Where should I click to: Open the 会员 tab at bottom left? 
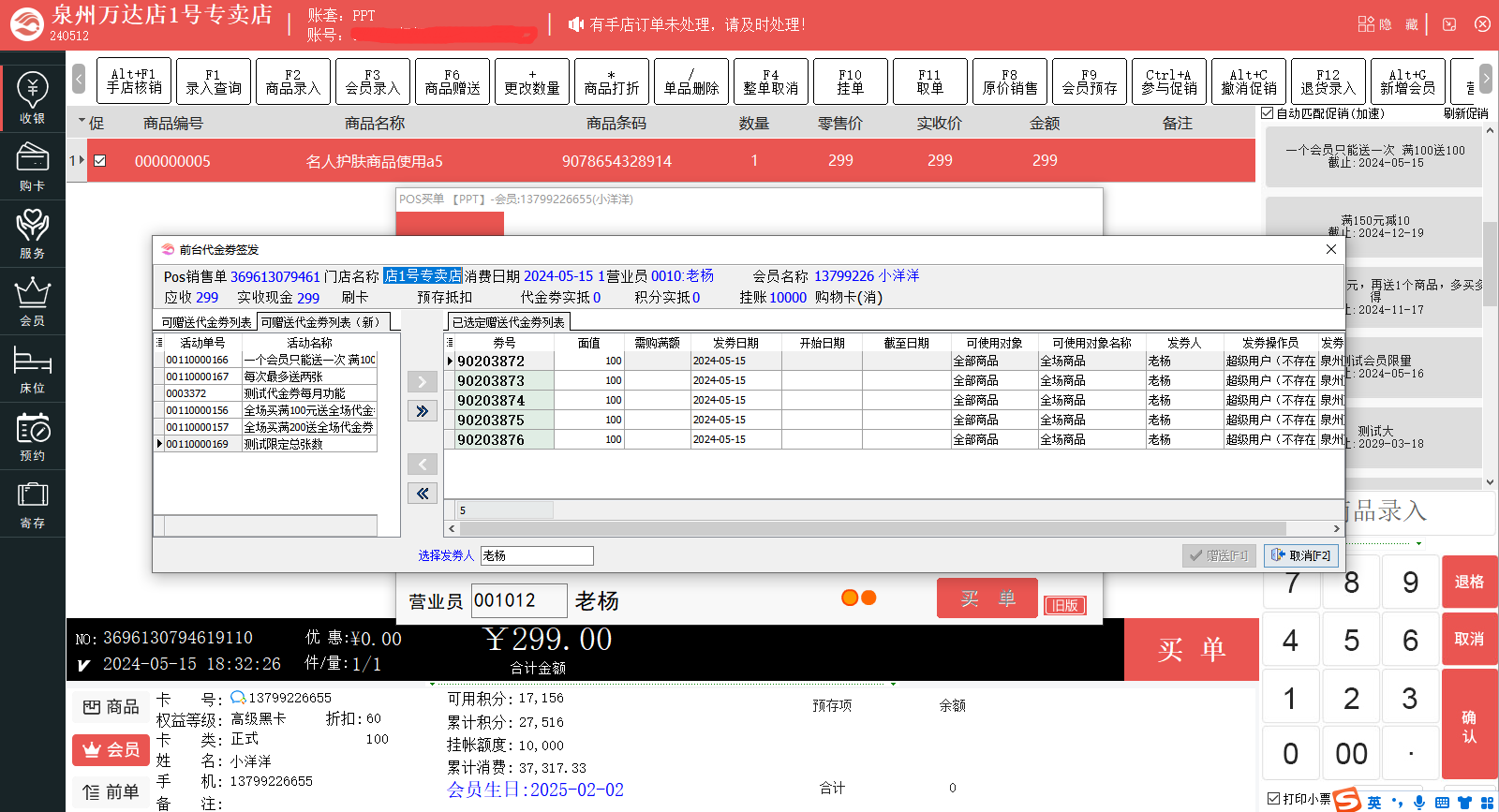(111, 749)
